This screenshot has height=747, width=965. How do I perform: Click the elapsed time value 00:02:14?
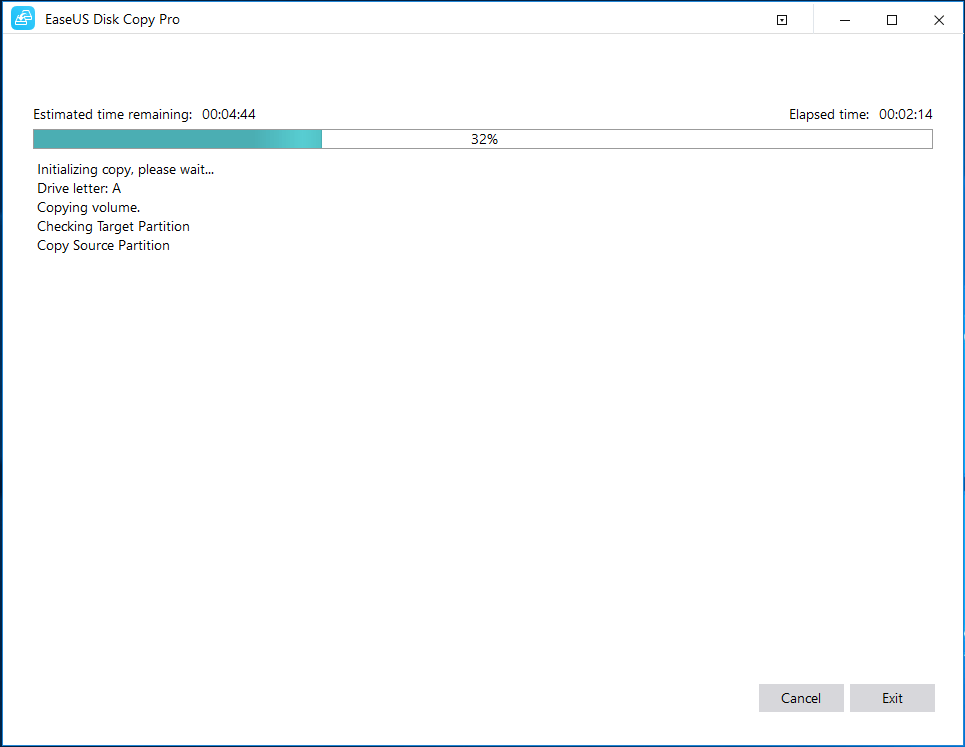pos(905,114)
